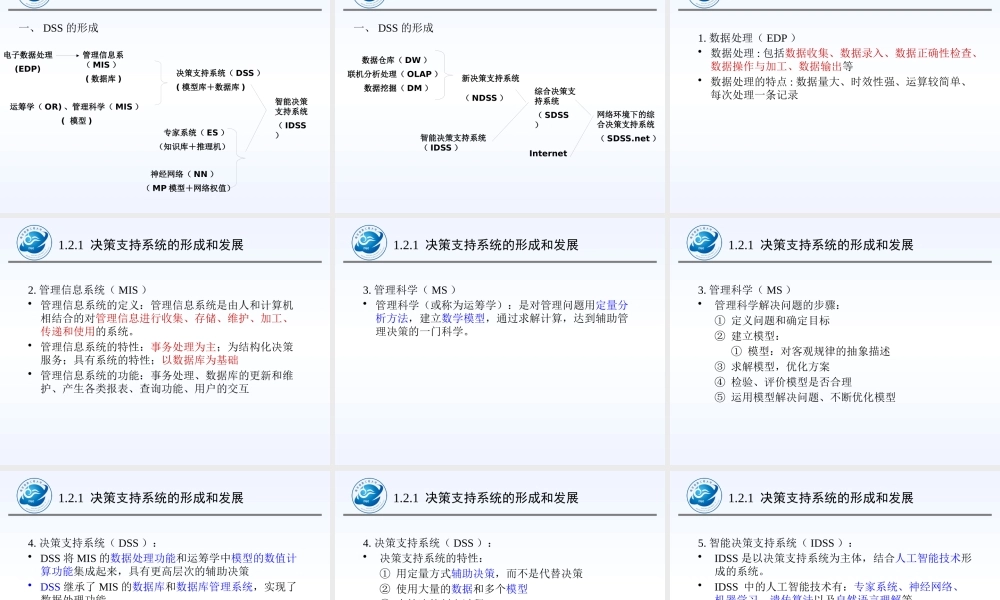1000x600 pixels.
Task: Click step ⑤ 运用模型解决问题、不断优化模型
Action: [x=805, y=397]
